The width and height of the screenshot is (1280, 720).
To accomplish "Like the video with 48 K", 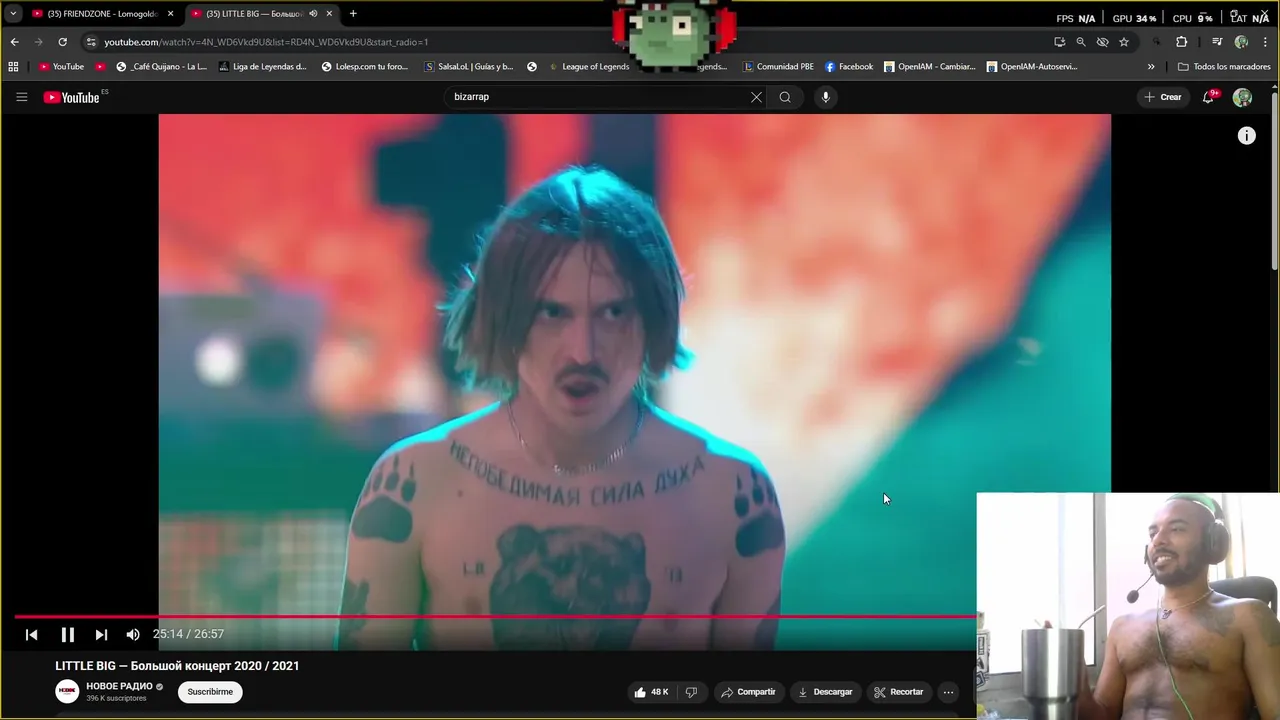I will pos(650,692).
